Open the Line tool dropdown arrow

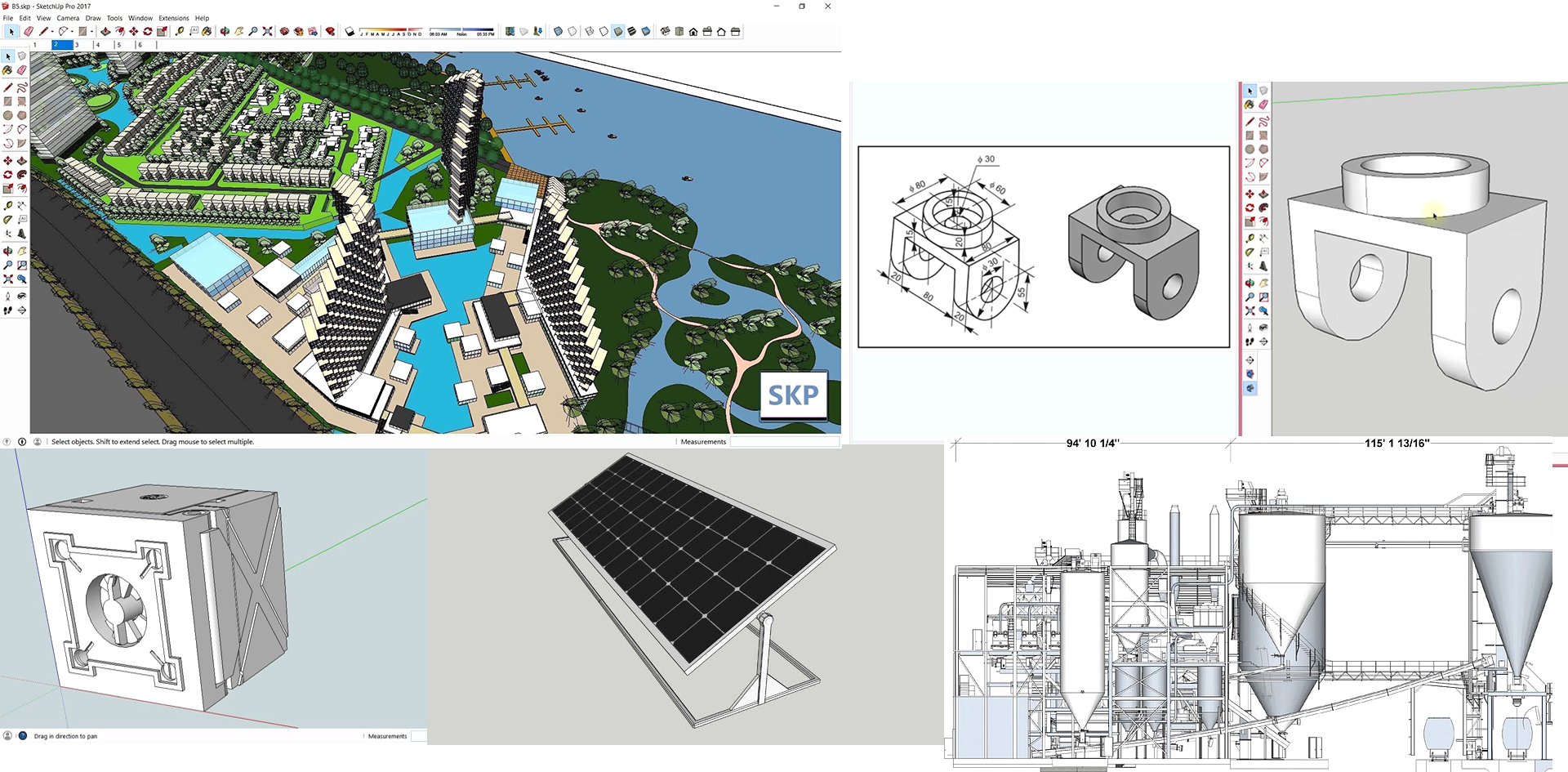[x=52, y=31]
